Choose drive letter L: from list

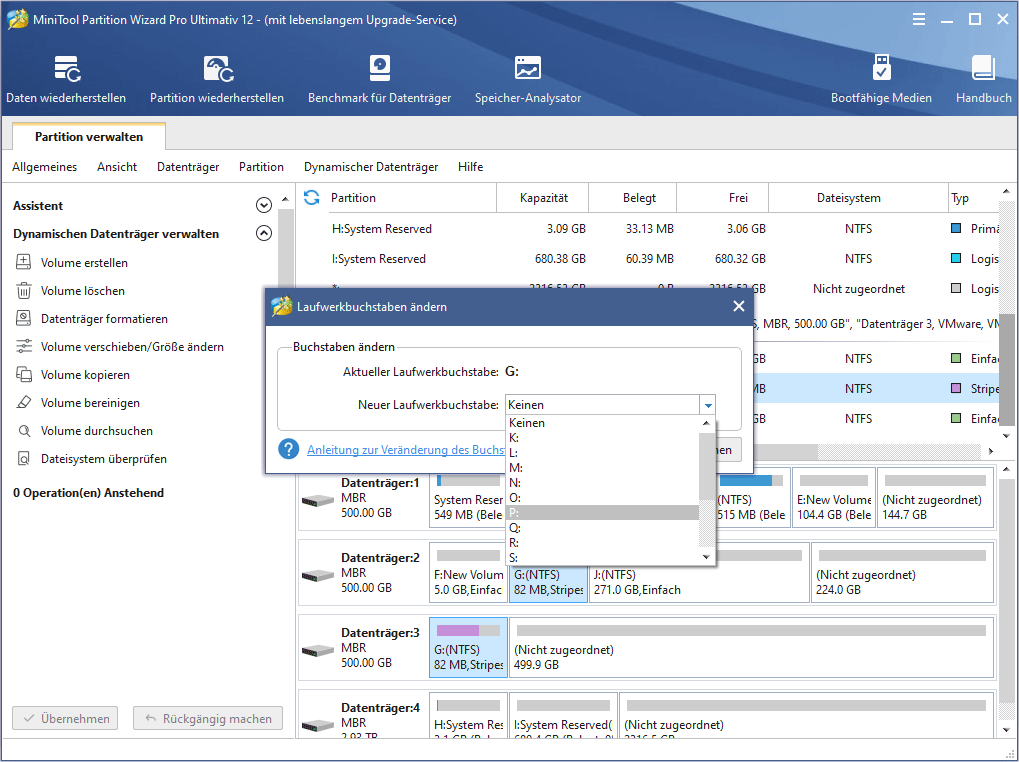click(602, 452)
